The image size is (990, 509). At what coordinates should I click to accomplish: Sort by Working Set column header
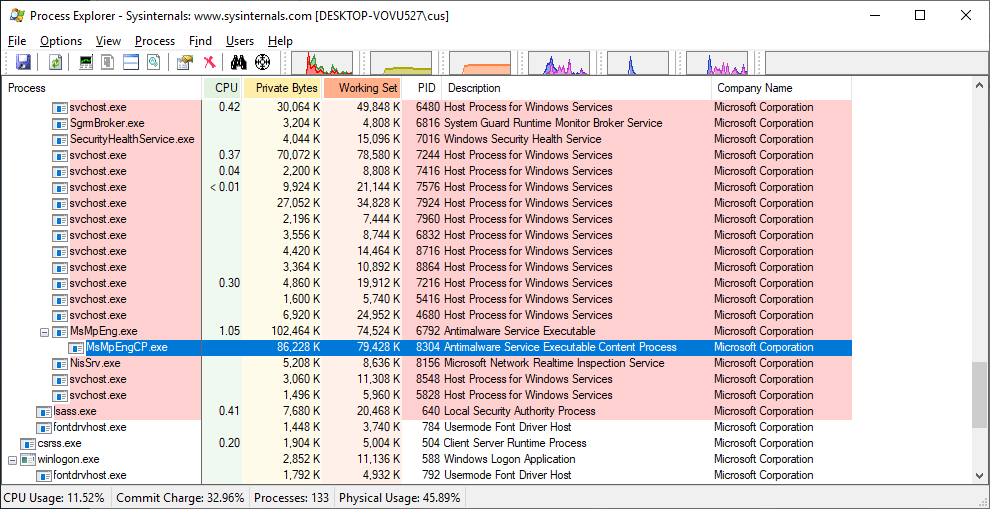tap(362, 88)
